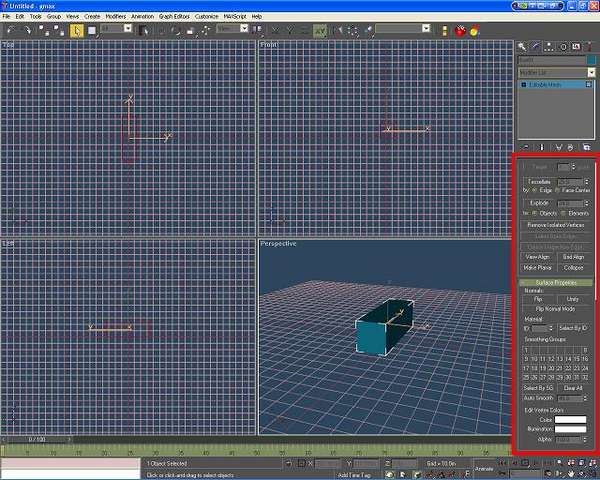Click Configure Modifier Sets icon
The width and height of the screenshot is (600, 480).
[586, 147]
